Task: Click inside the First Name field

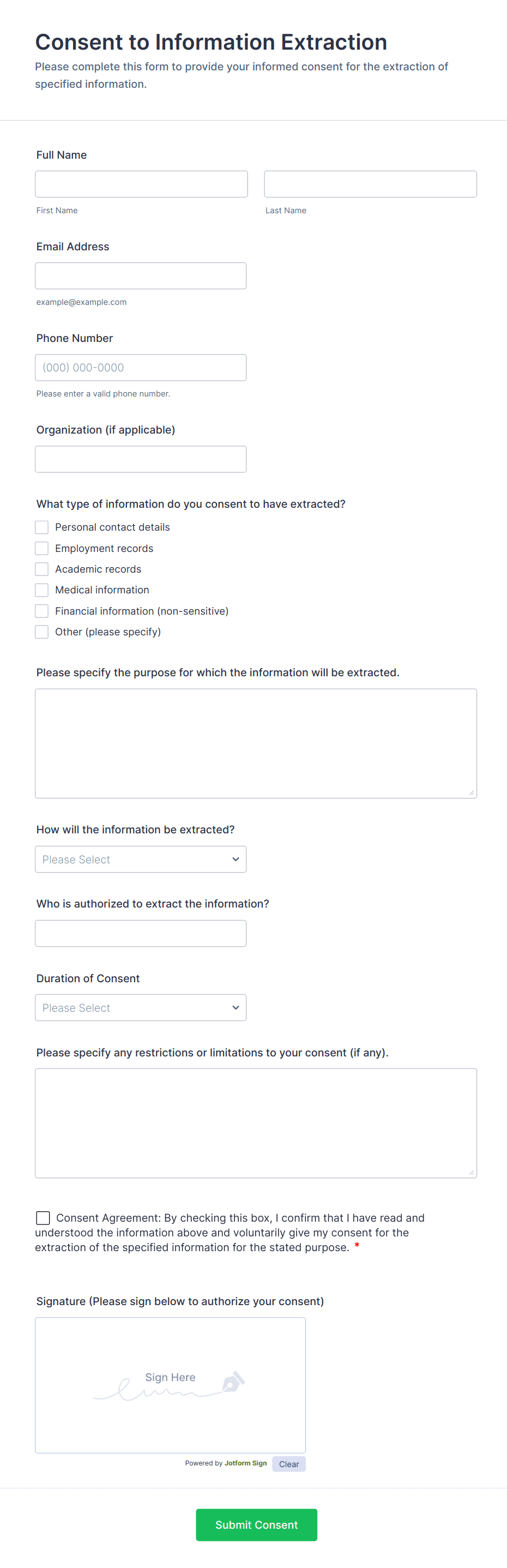Action: click(141, 184)
